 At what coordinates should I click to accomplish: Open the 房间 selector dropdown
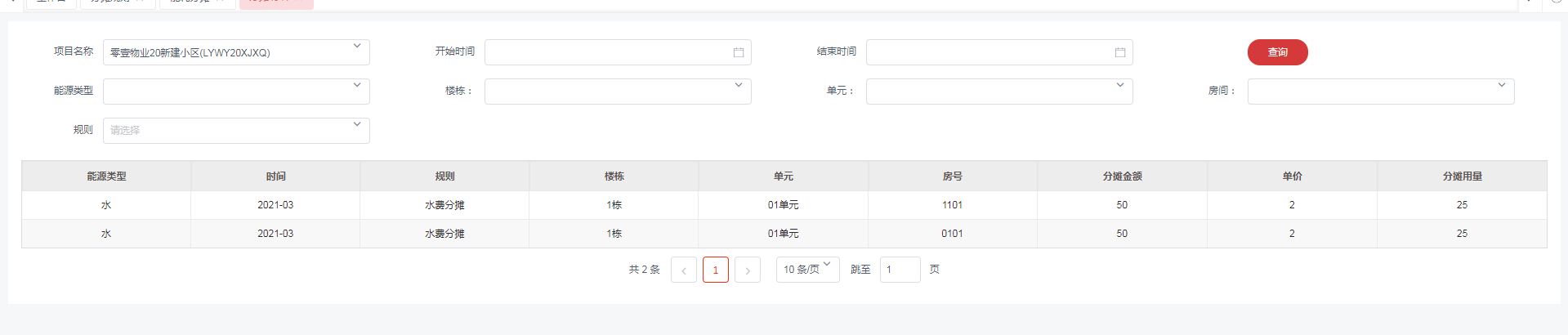tap(1381, 92)
